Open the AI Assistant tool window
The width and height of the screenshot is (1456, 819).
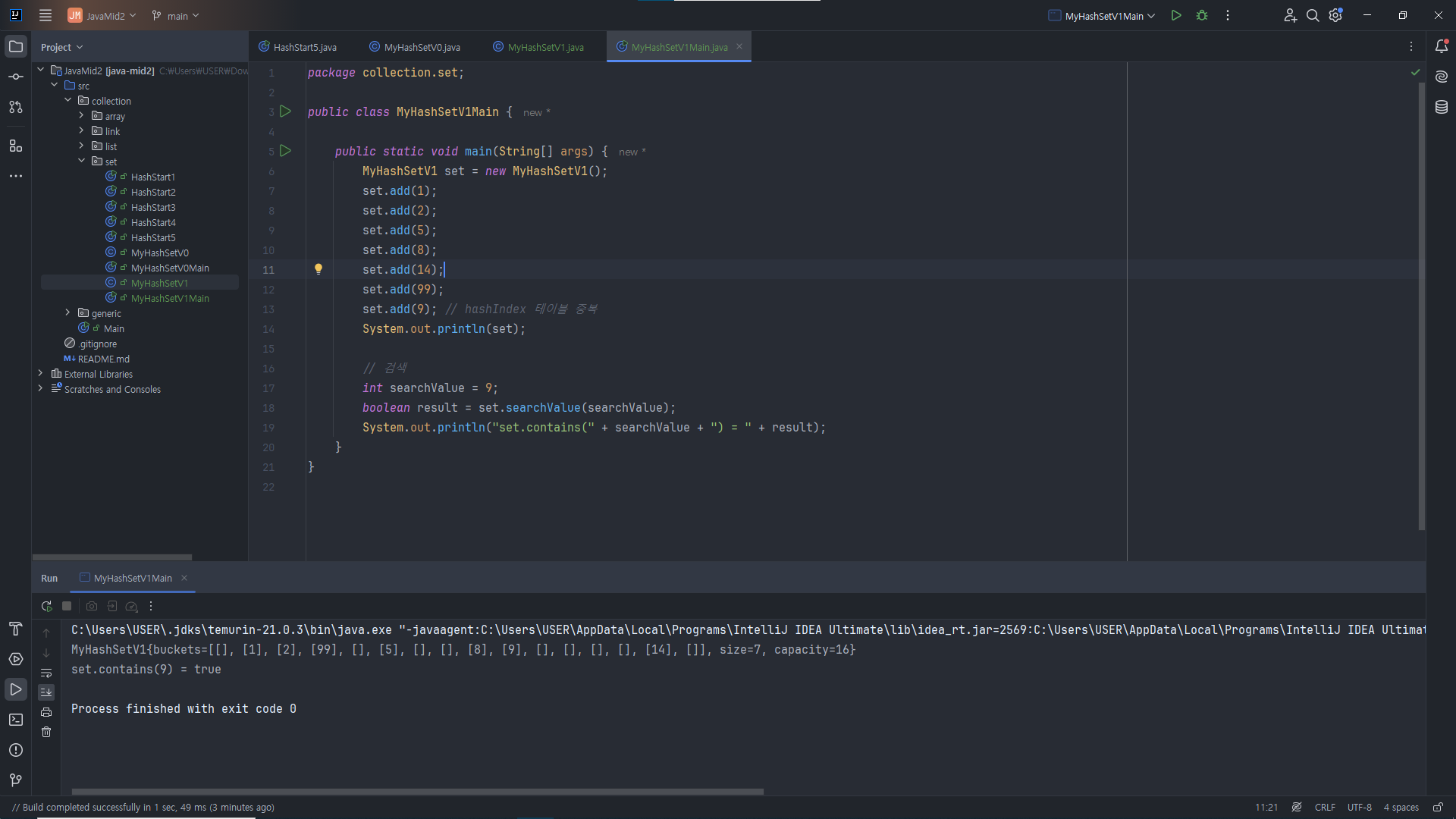[1442, 77]
